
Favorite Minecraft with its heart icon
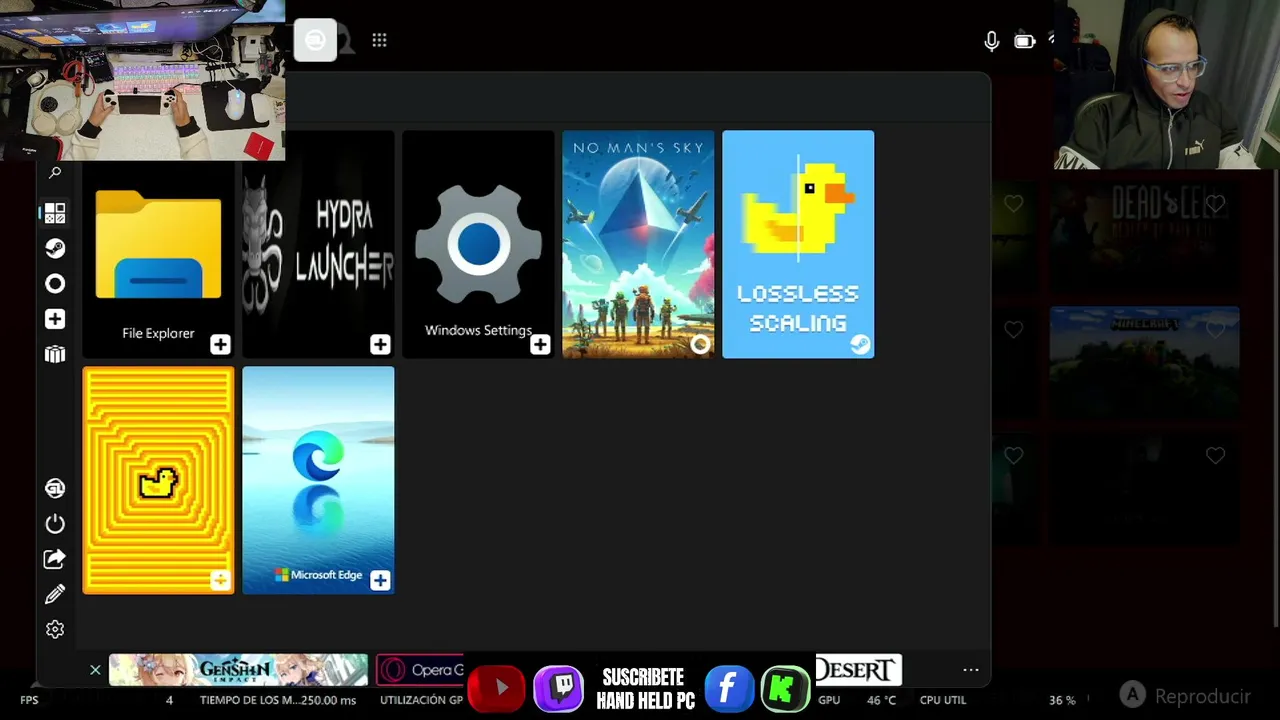(x=1215, y=329)
